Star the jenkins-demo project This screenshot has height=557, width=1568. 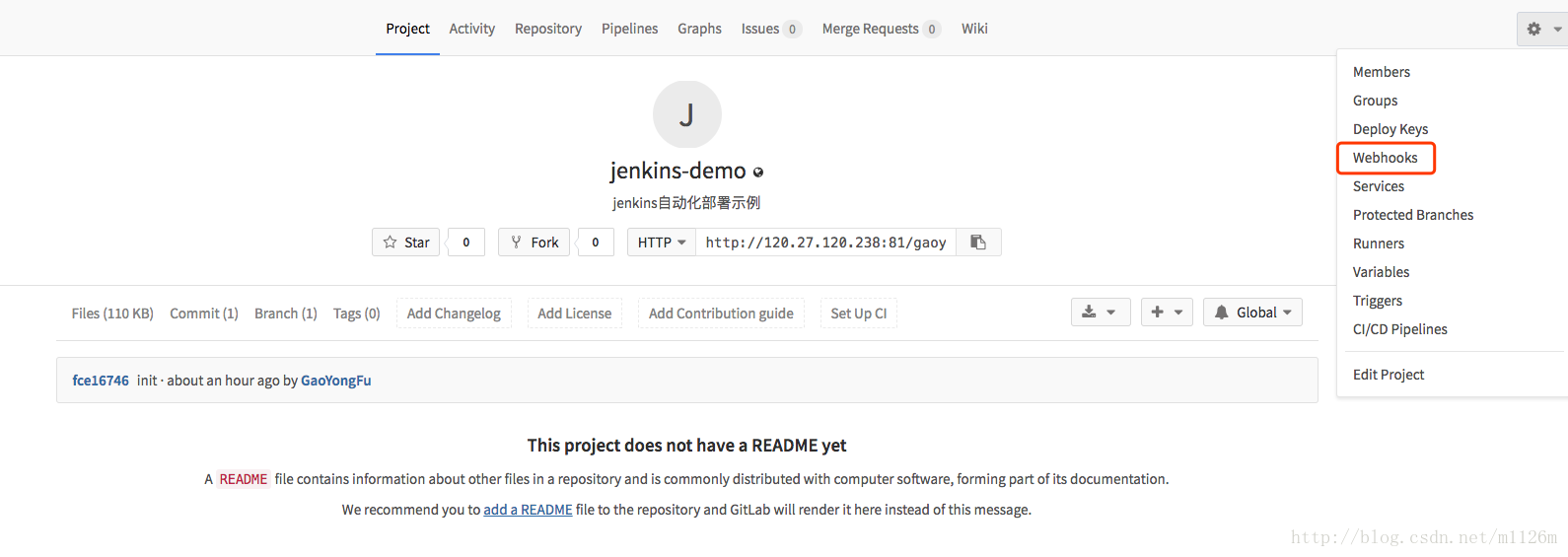coord(406,243)
